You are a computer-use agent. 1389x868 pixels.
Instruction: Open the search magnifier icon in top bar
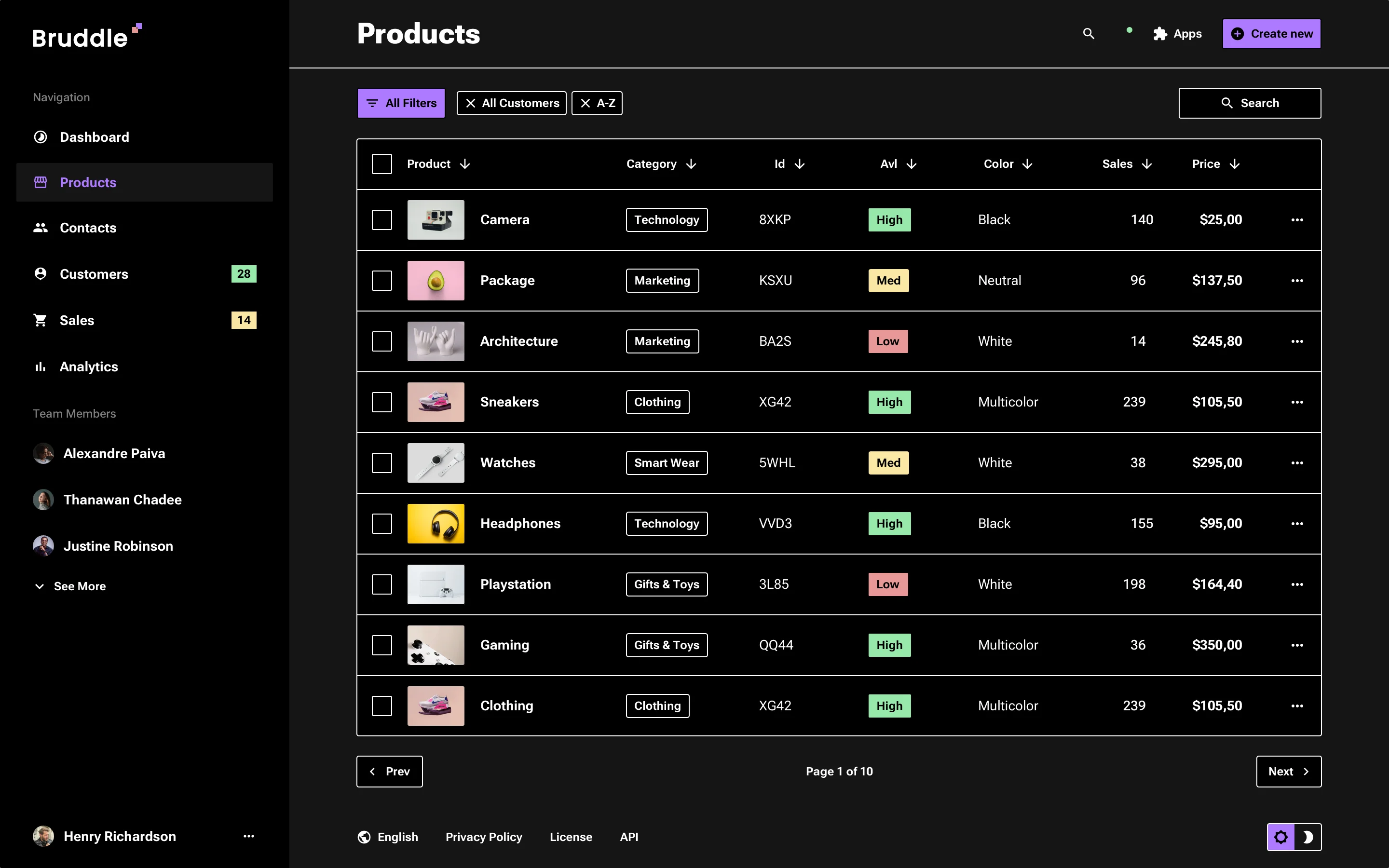pyautogui.click(x=1089, y=34)
